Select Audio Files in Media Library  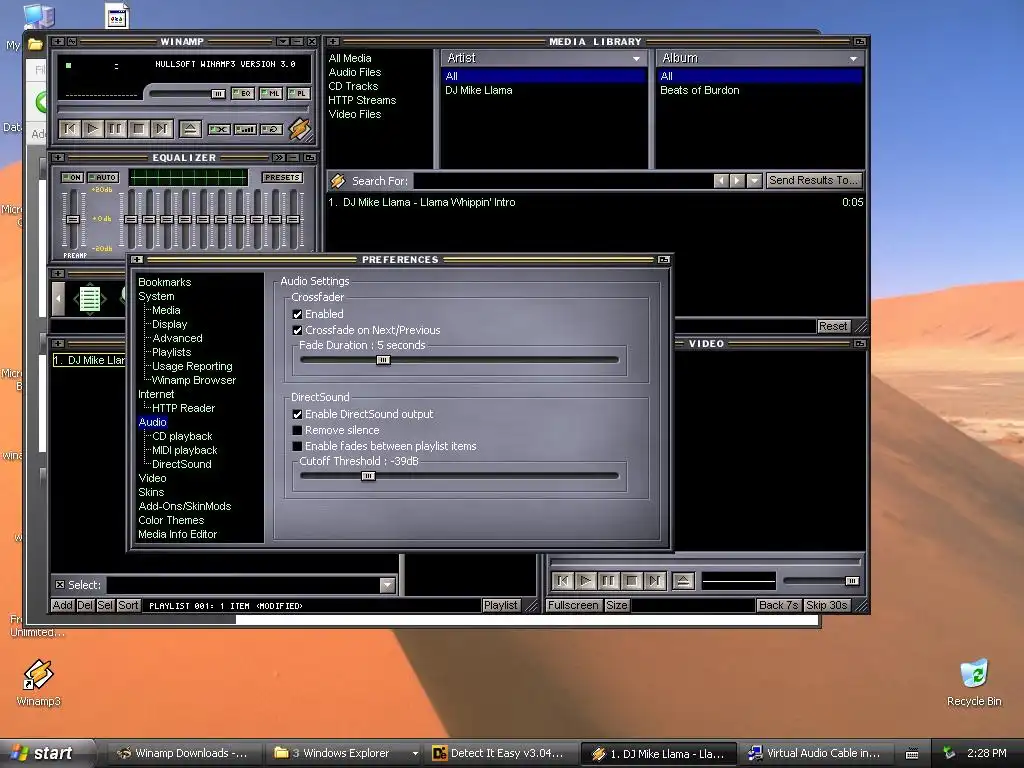point(355,72)
